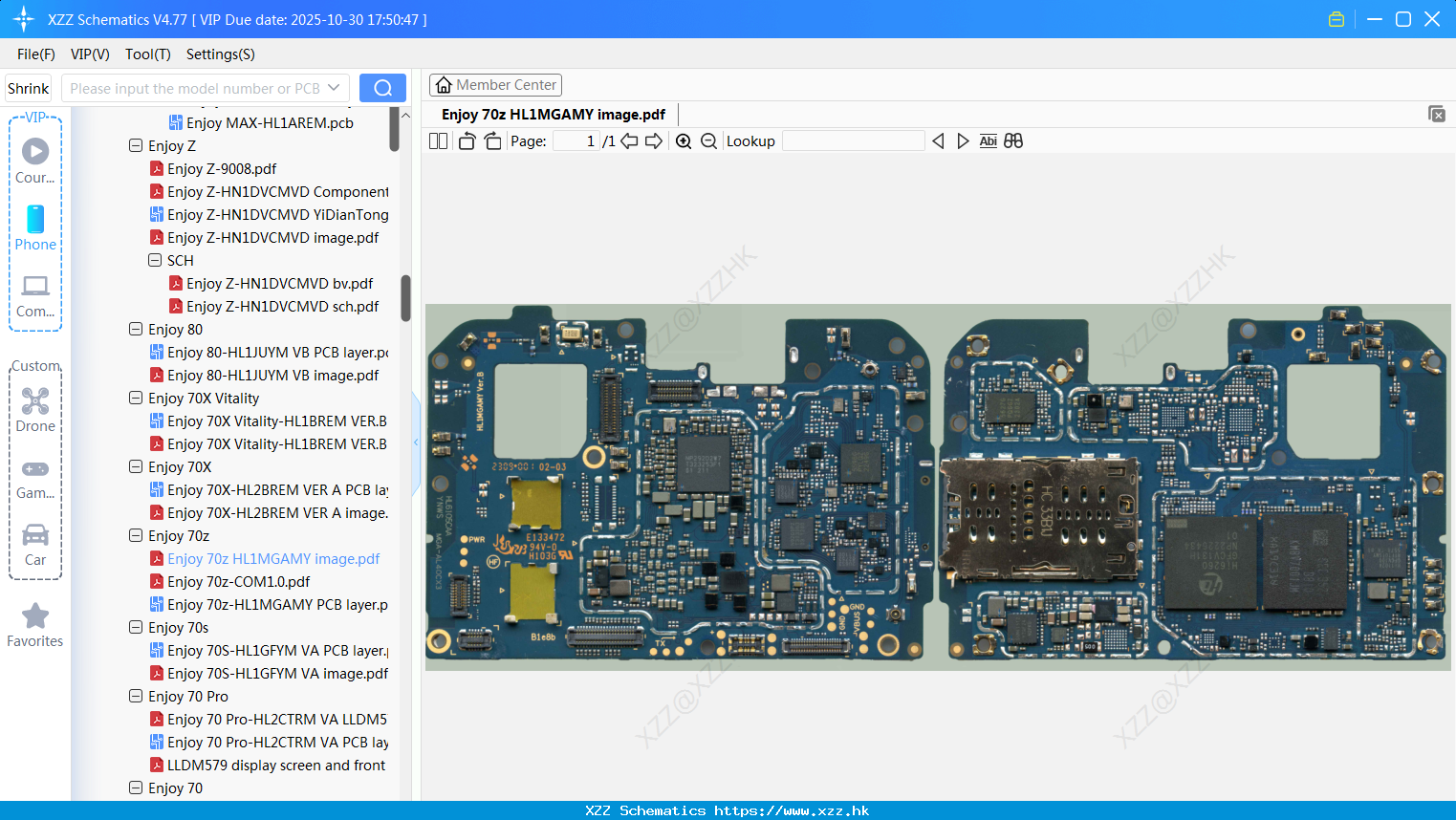Open Enjoy MAX-HL1AREM.pcb file
Screen dimensions: 1456x820
[x=261, y=123]
